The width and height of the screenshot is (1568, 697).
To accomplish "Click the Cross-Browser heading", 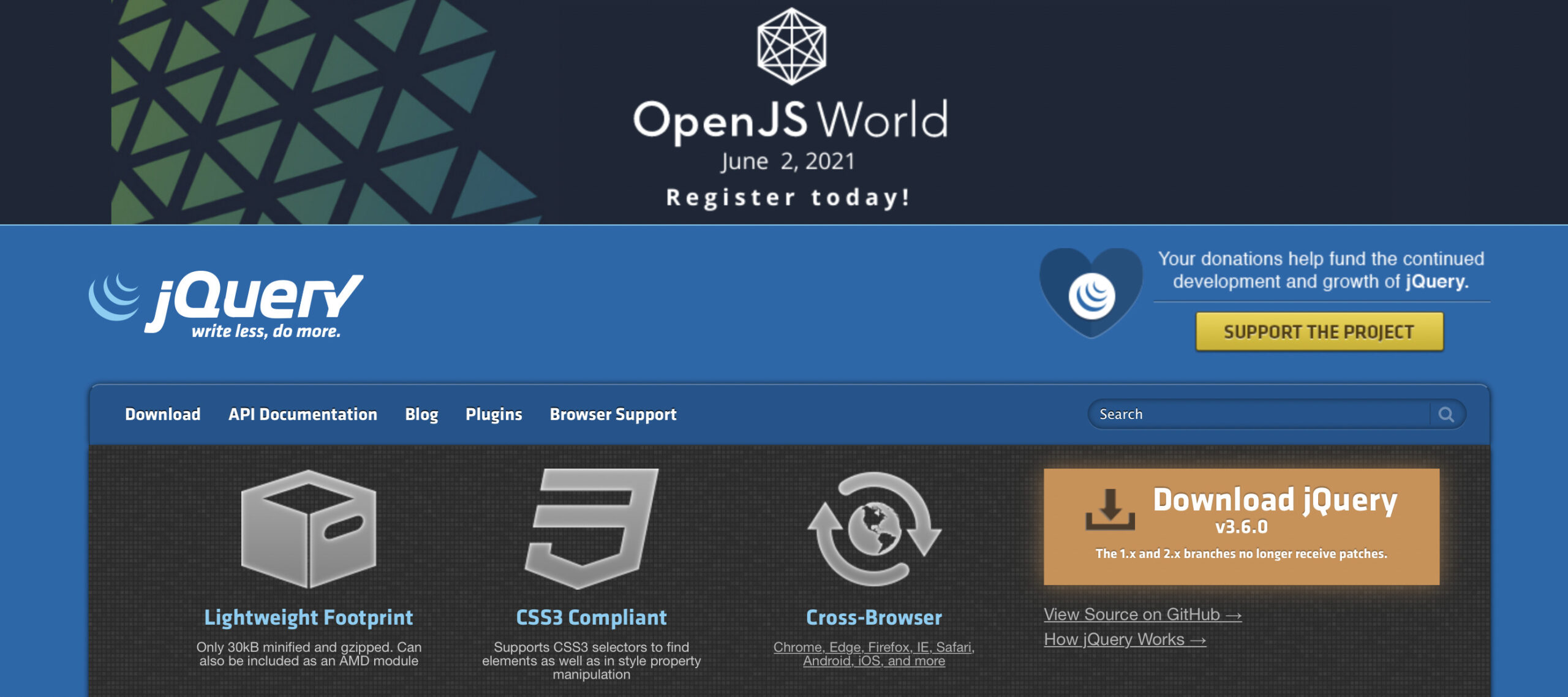I will (874, 617).
